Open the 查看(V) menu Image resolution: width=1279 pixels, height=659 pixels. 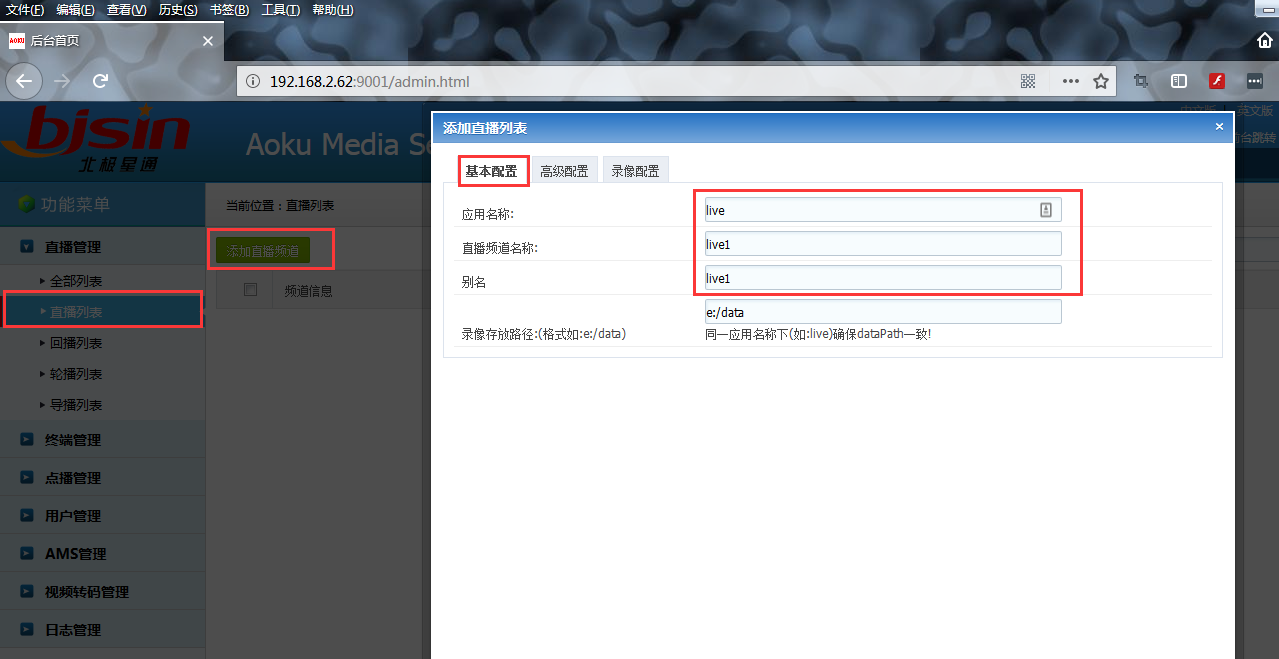click(x=127, y=10)
